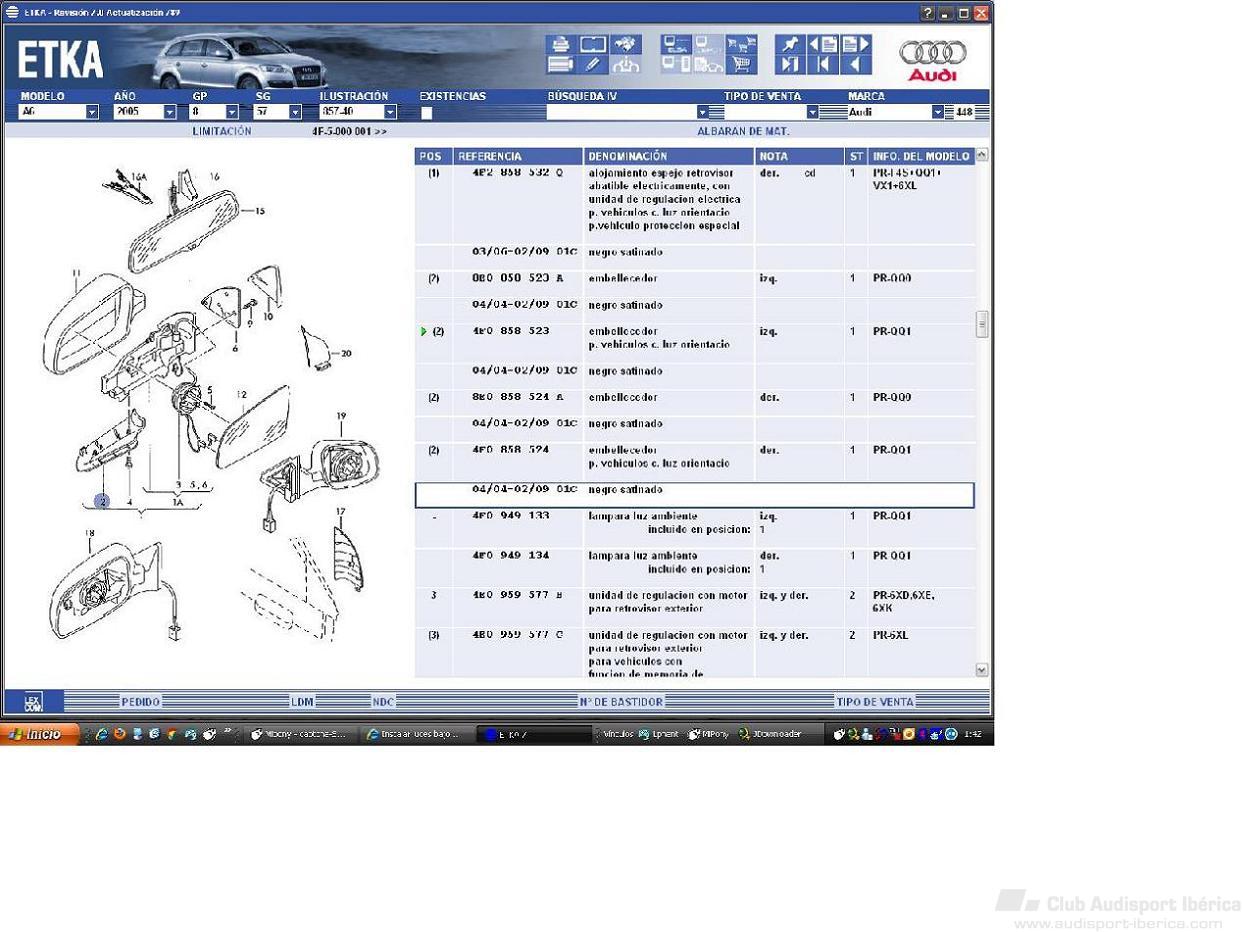The image size is (1243, 932).
Task: Open the Tipo de Venta dropdown
Action: [812, 112]
